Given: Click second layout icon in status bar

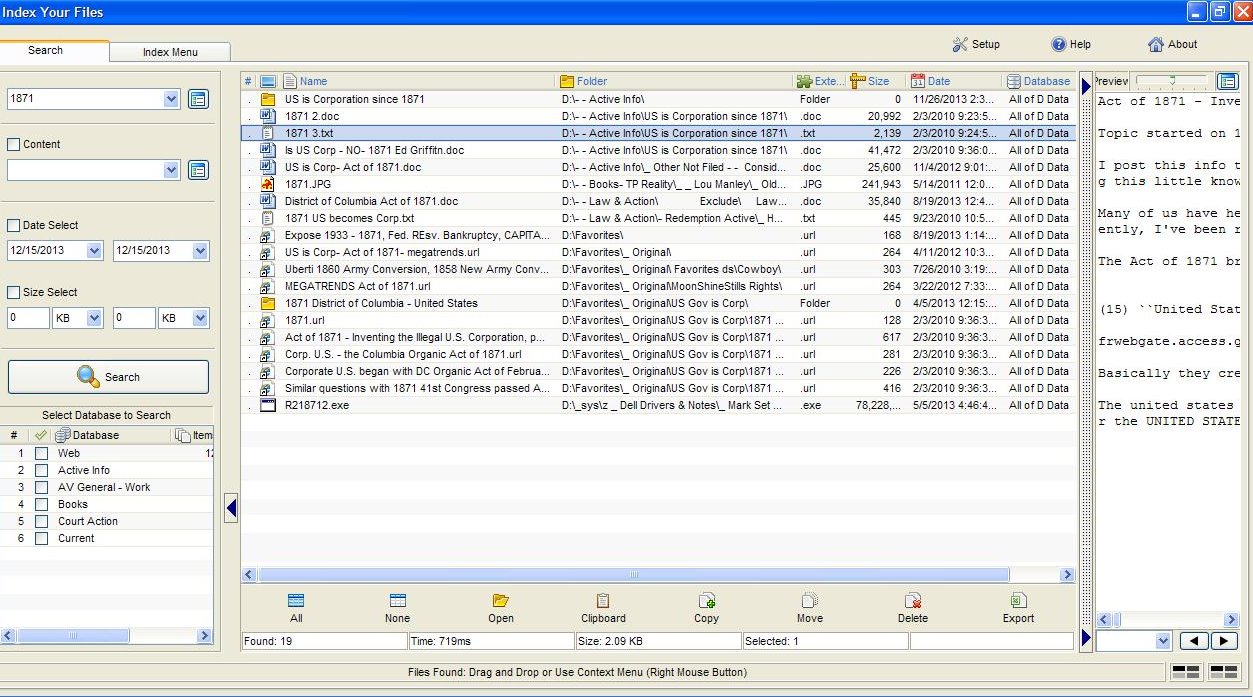Looking at the screenshot, I should [x=1223, y=672].
